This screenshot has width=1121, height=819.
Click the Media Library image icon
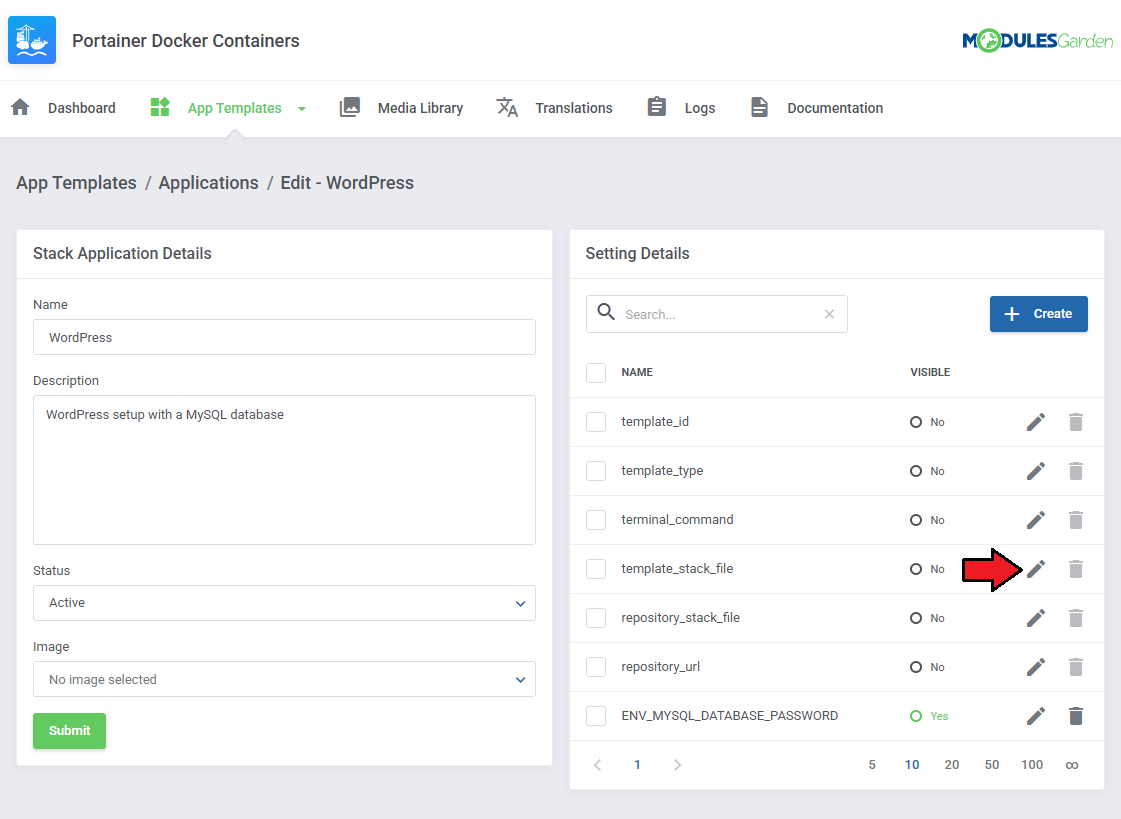pyautogui.click(x=350, y=107)
